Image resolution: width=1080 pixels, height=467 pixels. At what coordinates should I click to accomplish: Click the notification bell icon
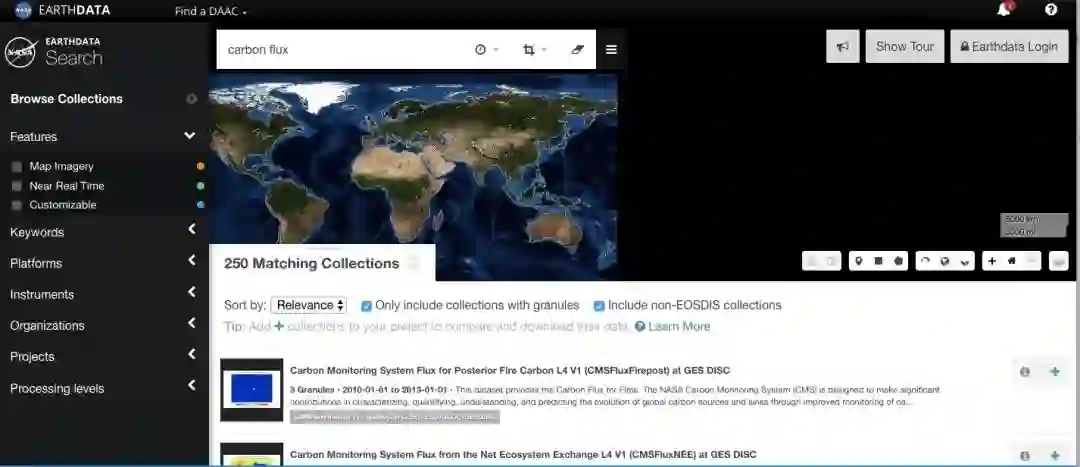tap(1004, 10)
